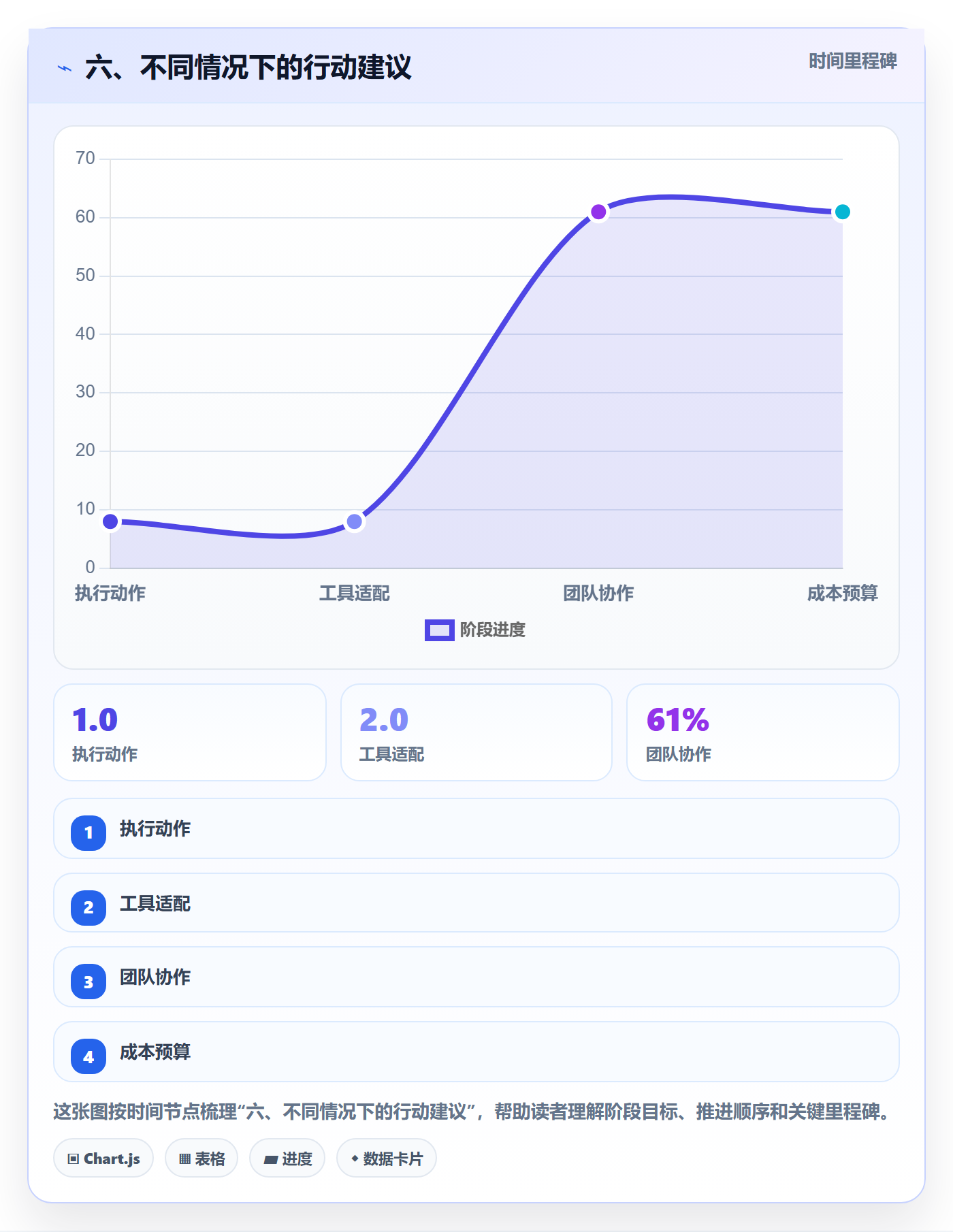Click the numbered badge 2 for 工具适配
953x1232 pixels.
tap(88, 907)
